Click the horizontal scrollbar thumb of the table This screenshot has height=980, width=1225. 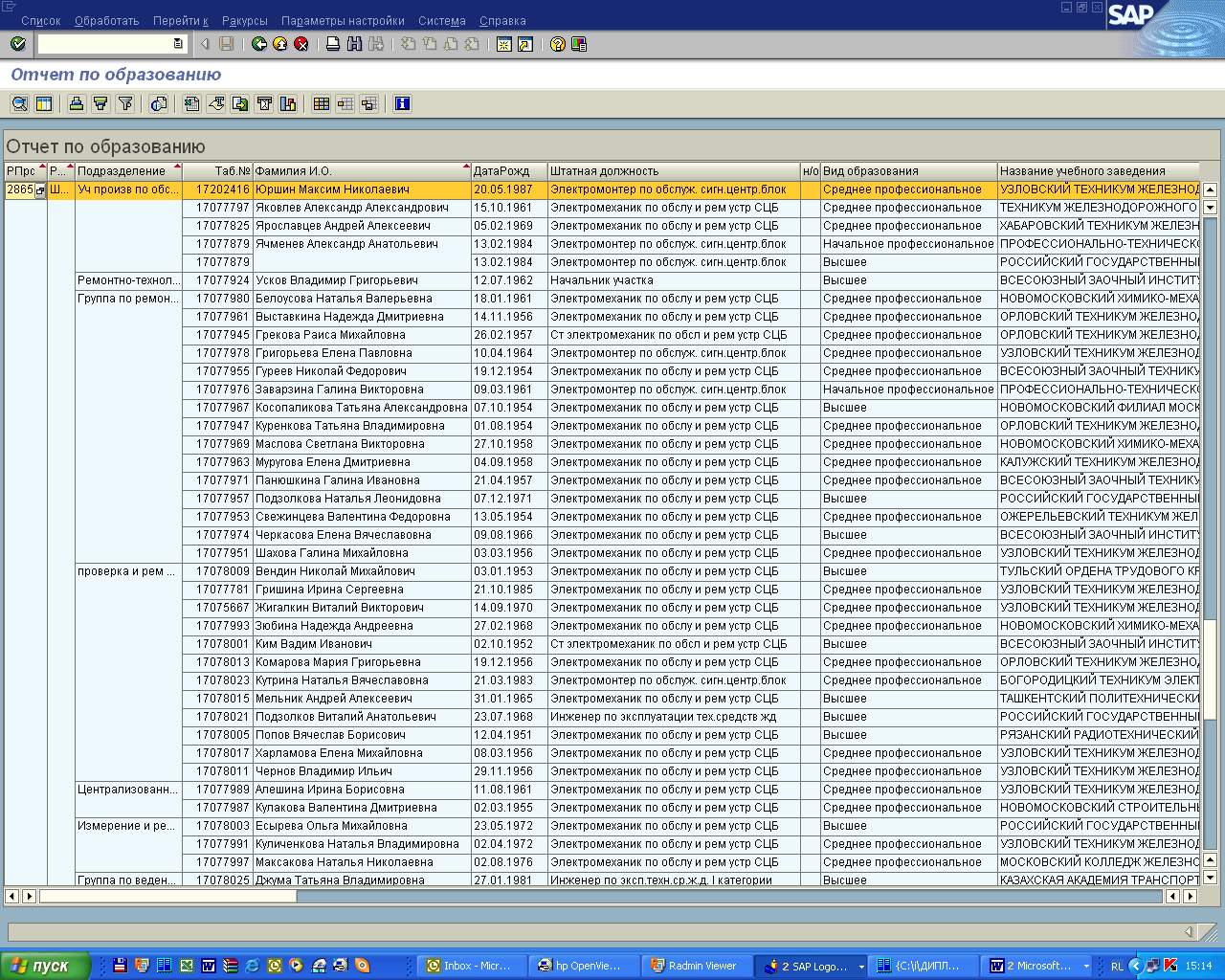(x=167, y=897)
